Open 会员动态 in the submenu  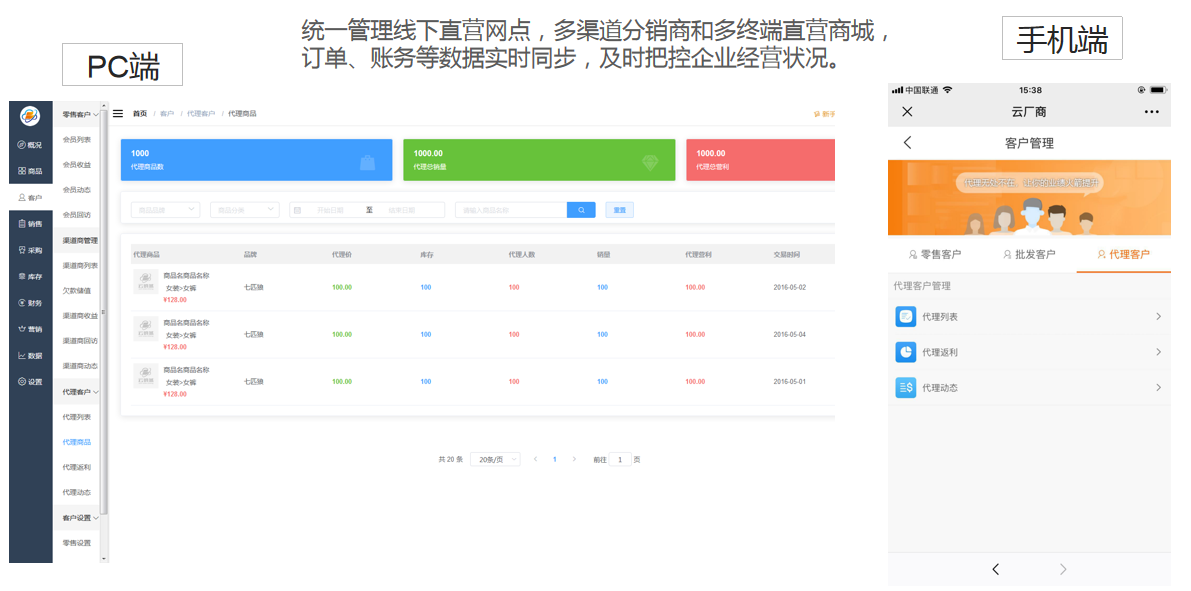tap(77, 190)
